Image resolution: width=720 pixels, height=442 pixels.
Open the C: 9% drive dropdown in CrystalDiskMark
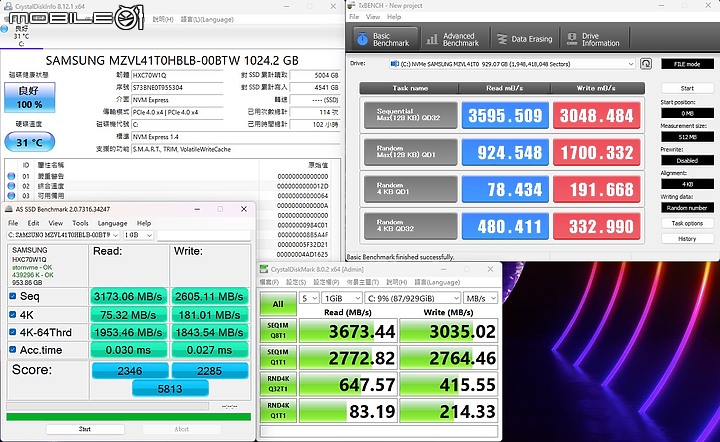pyautogui.click(x=413, y=298)
